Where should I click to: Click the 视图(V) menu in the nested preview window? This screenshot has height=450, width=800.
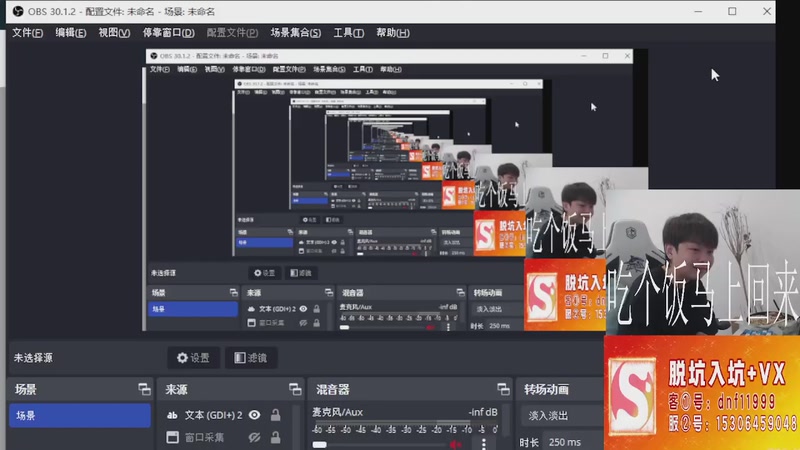point(214,69)
